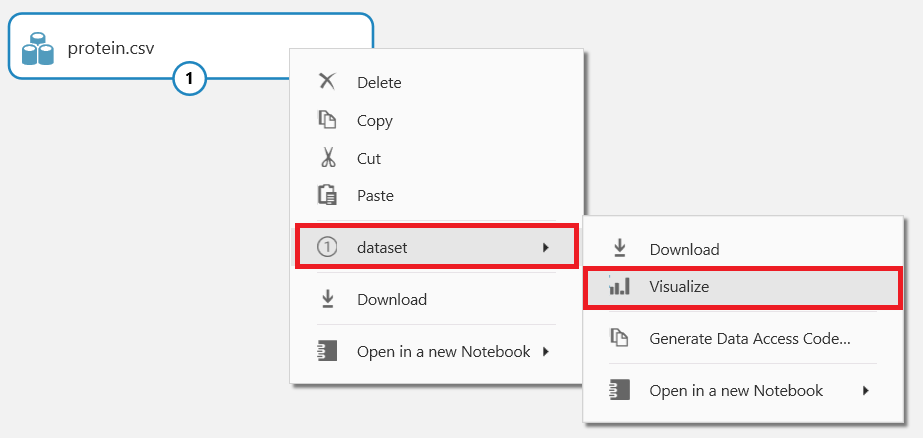Click the Generate Data Access Code icon
Viewport: 923px width, 438px height.
pos(620,338)
